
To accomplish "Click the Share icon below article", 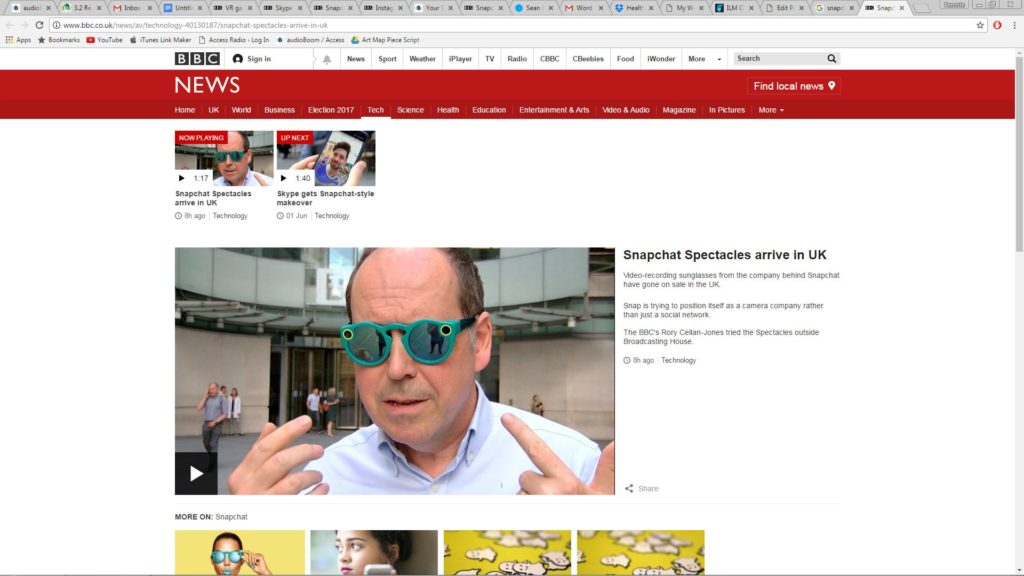I will (630, 489).
